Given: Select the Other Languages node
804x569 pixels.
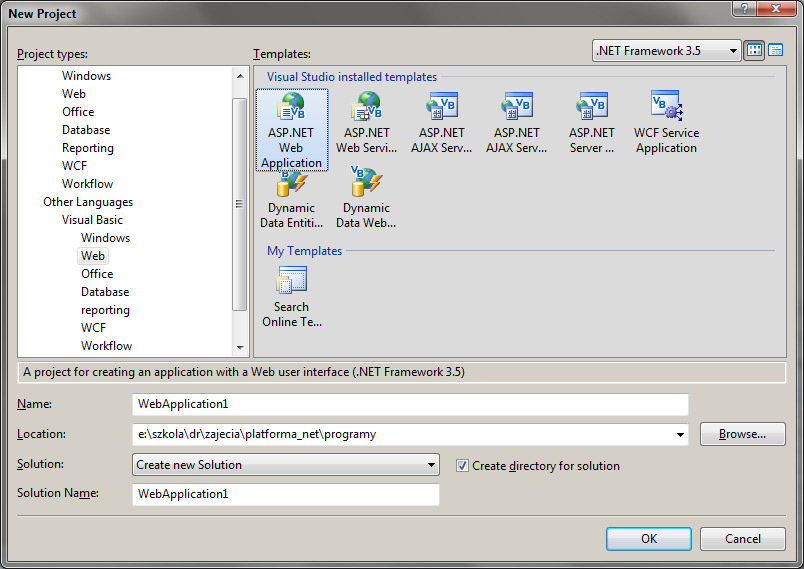Looking at the screenshot, I should 88,202.
